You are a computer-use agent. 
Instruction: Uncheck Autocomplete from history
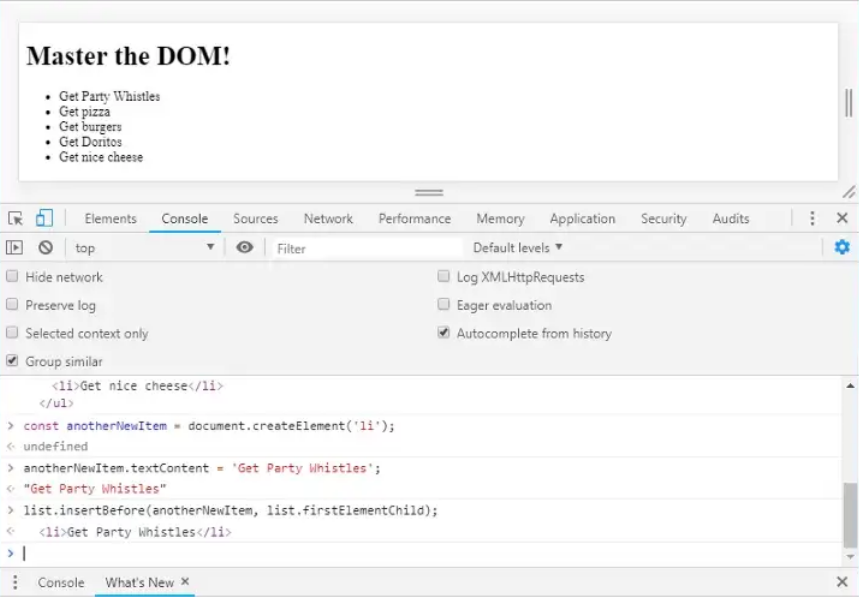[x=444, y=333]
